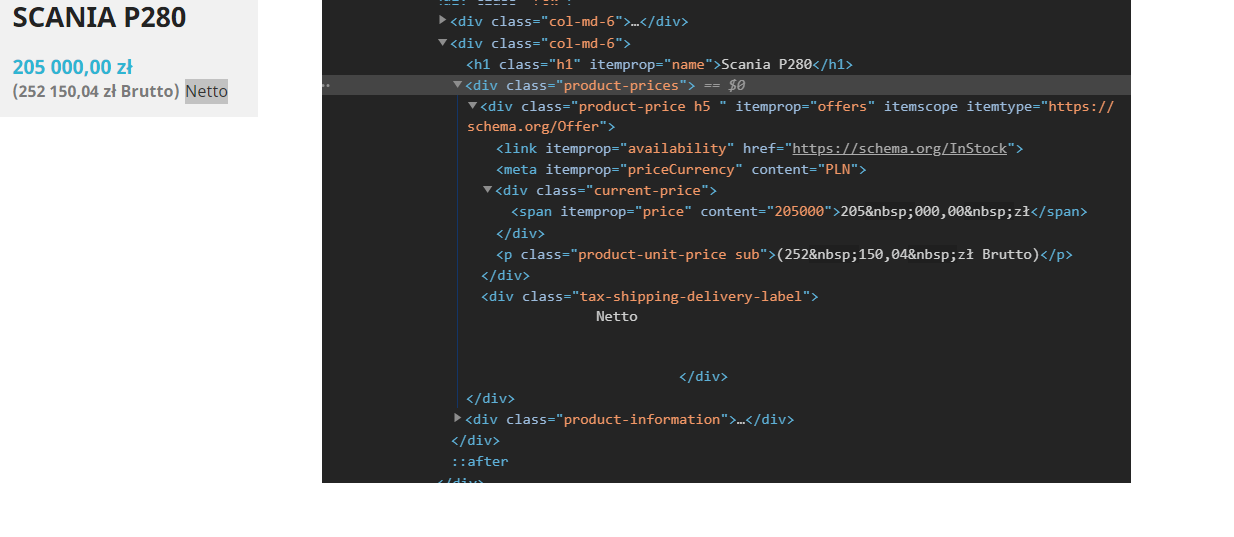Click the SCANIA P280 page heading
This screenshot has height=537, width=1234.
[99, 17]
